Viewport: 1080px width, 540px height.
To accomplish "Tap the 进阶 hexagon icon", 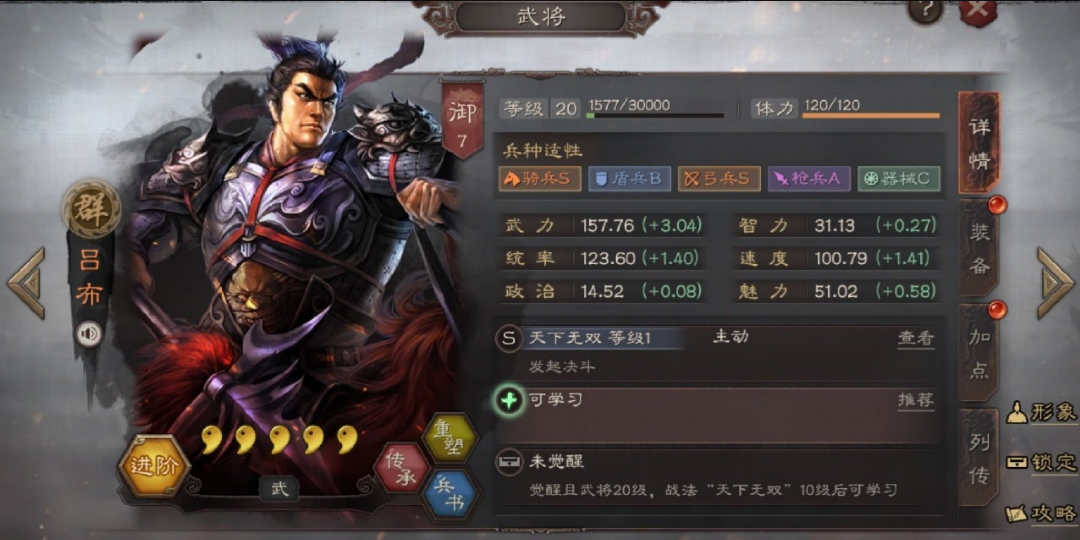I will pyautogui.click(x=154, y=466).
